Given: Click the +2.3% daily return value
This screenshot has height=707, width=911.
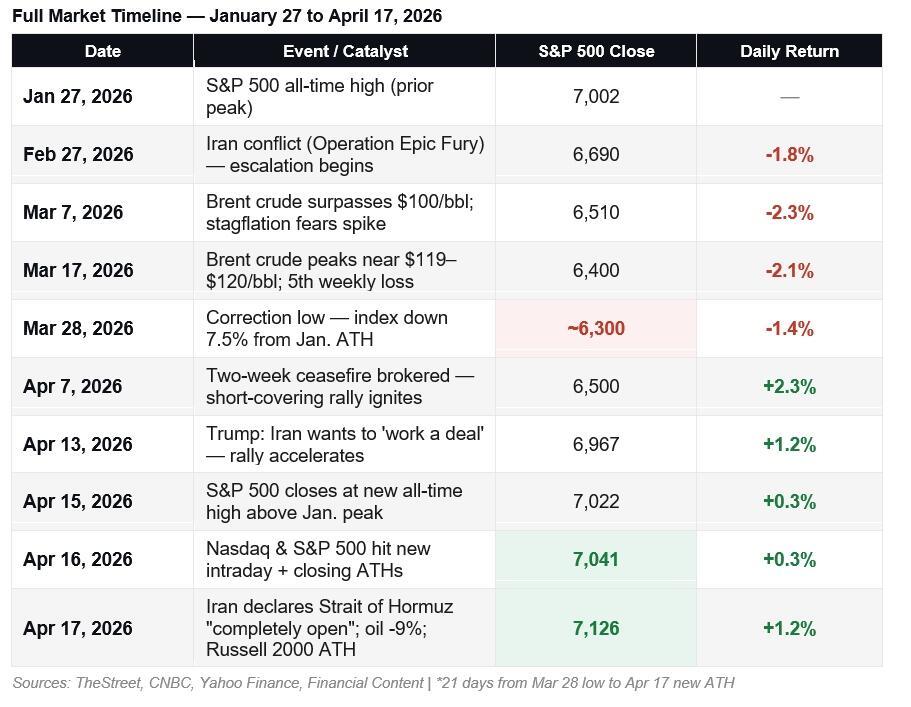Looking at the screenshot, I should click(789, 387).
